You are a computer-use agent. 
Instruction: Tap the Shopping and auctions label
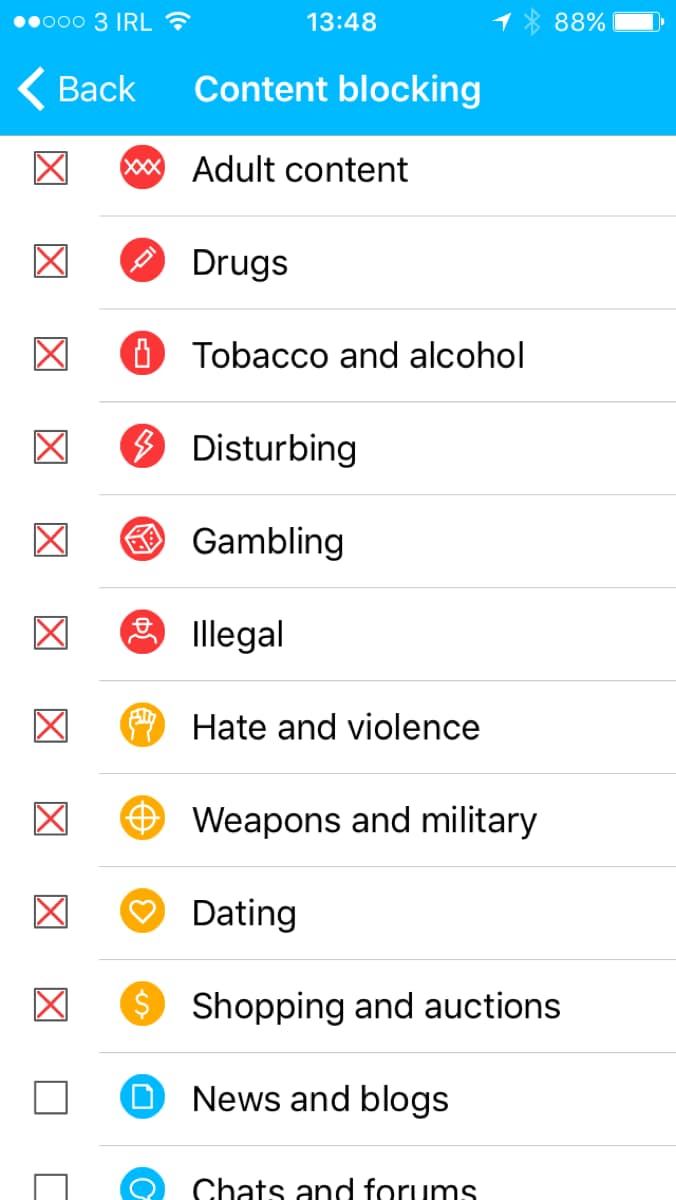coord(376,1006)
